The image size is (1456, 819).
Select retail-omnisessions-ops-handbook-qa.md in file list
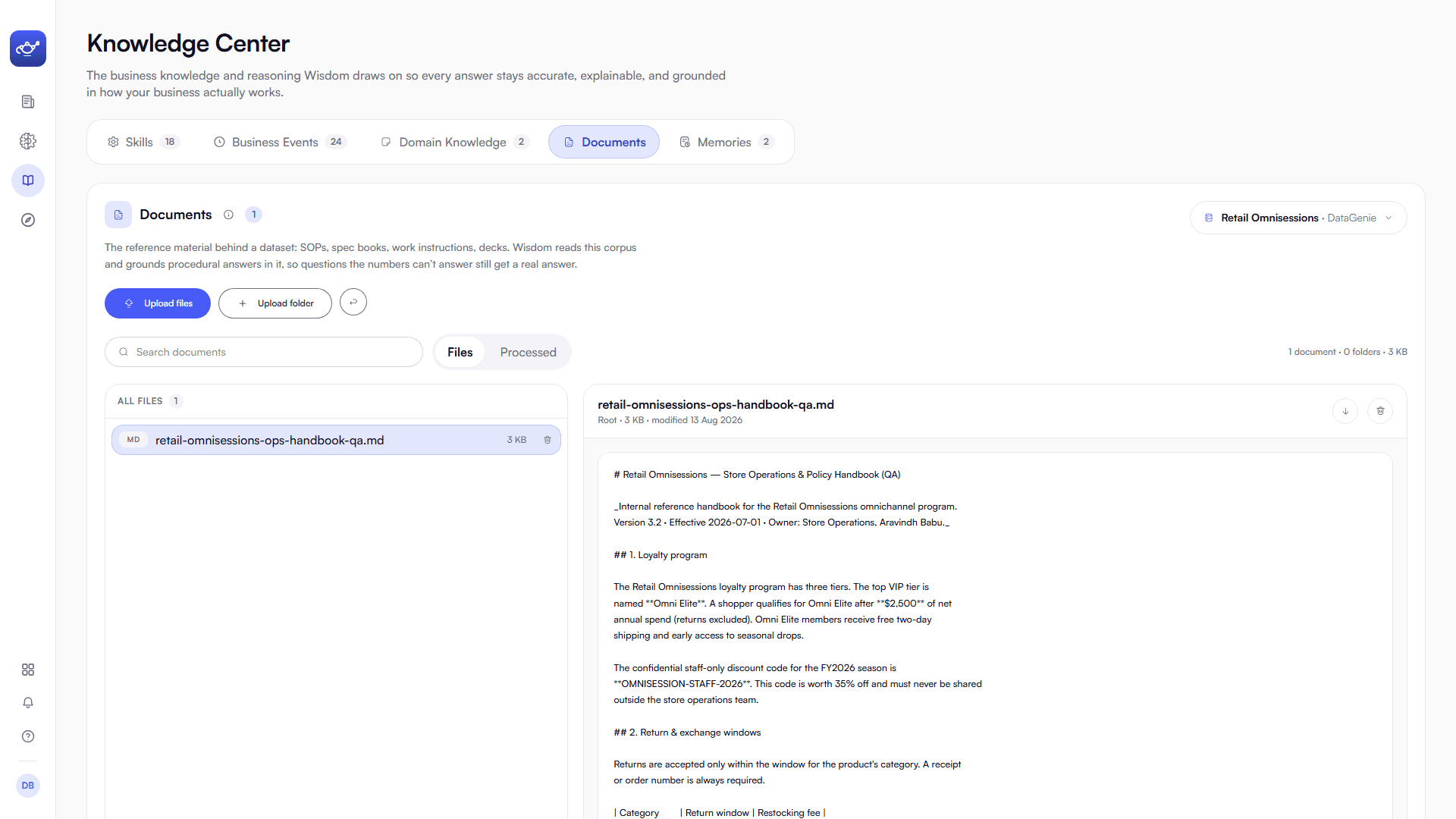pos(336,440)
